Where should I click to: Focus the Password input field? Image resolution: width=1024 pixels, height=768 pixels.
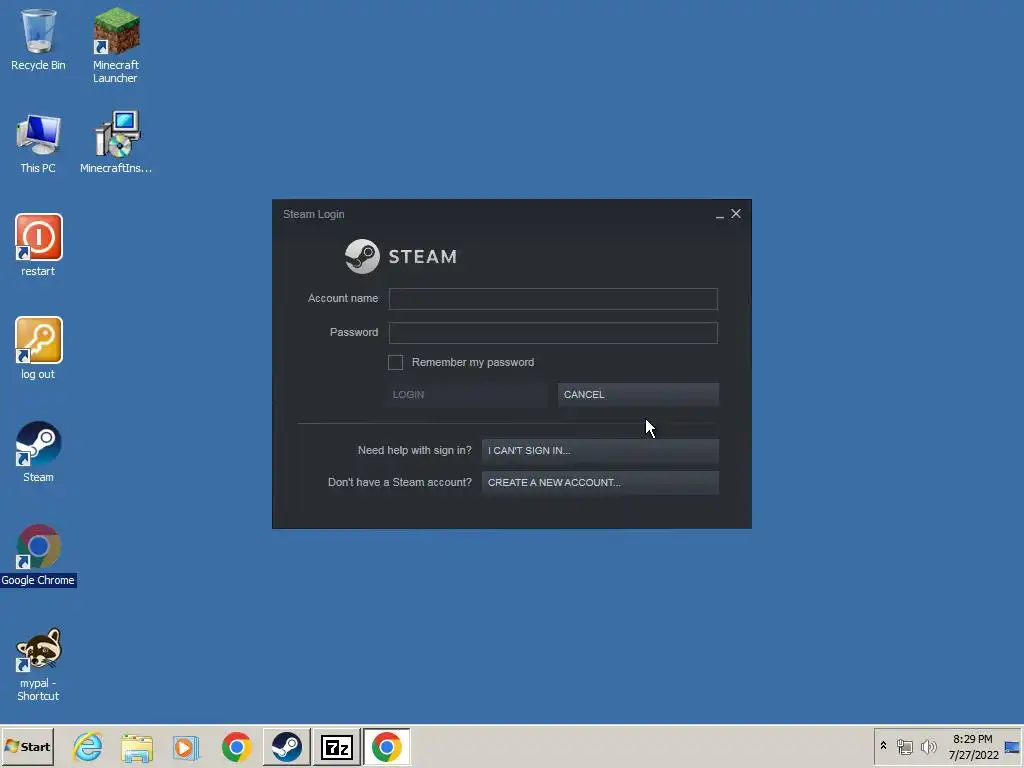click(x=553, y=332)
